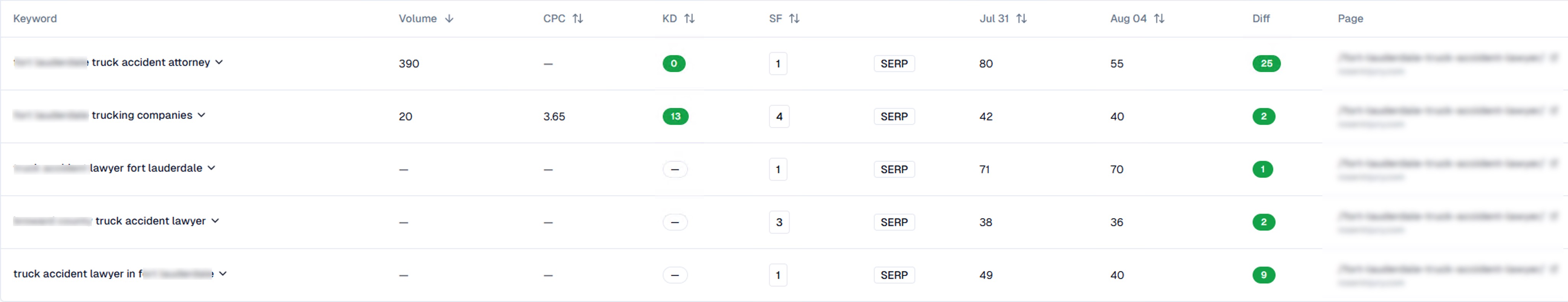This screenshot has width=1568, height=302.
Task: Sort by Volume descending arrow icon
Action: tap(449, 19)
